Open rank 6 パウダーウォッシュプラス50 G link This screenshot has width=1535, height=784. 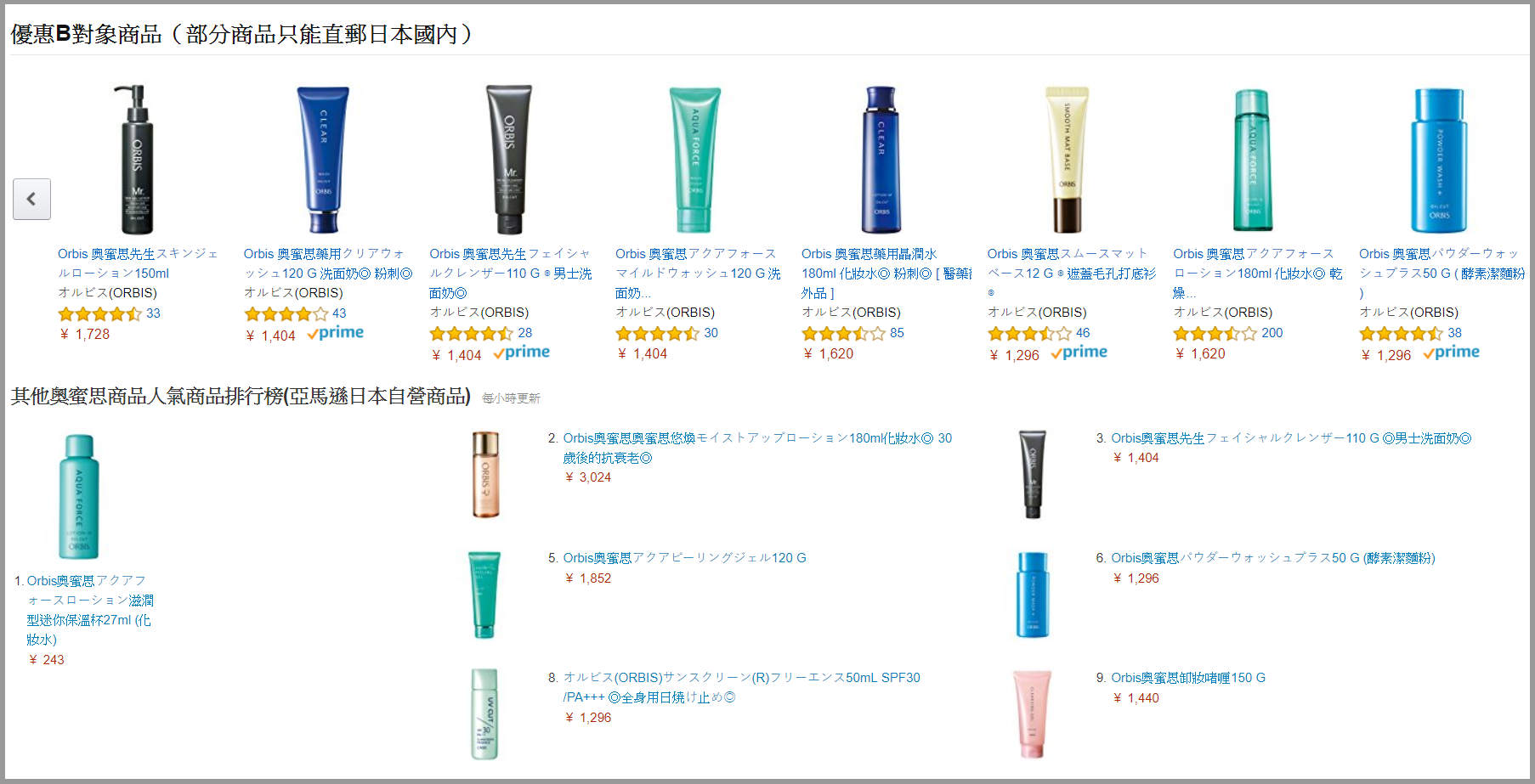pyautogui.click(x=1273, y=558)
